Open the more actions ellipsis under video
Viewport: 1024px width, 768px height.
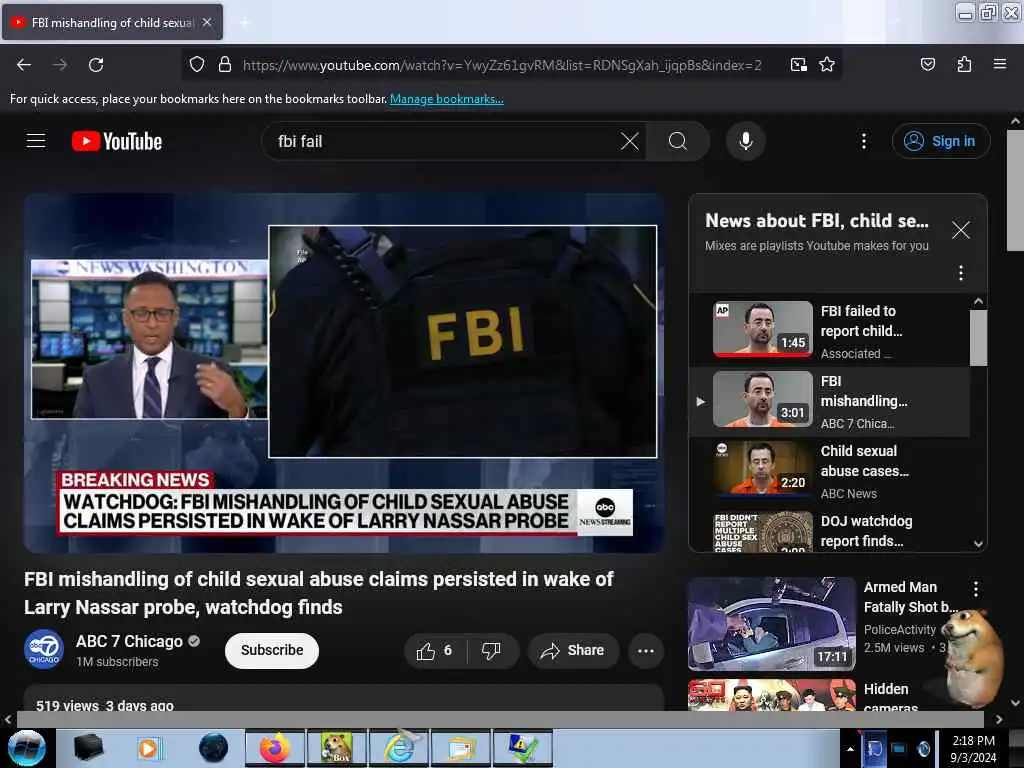pyautogui.click(x=646, y=650)
